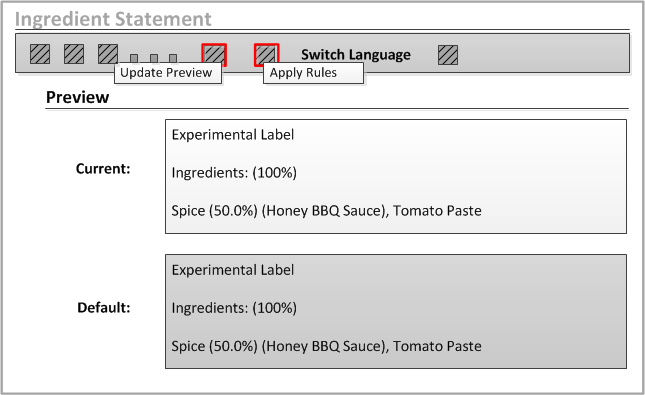Click the third hatched toolbar icon
This screenshot has width=645, height=395.
pyautogui.click(x=108, y=54)
